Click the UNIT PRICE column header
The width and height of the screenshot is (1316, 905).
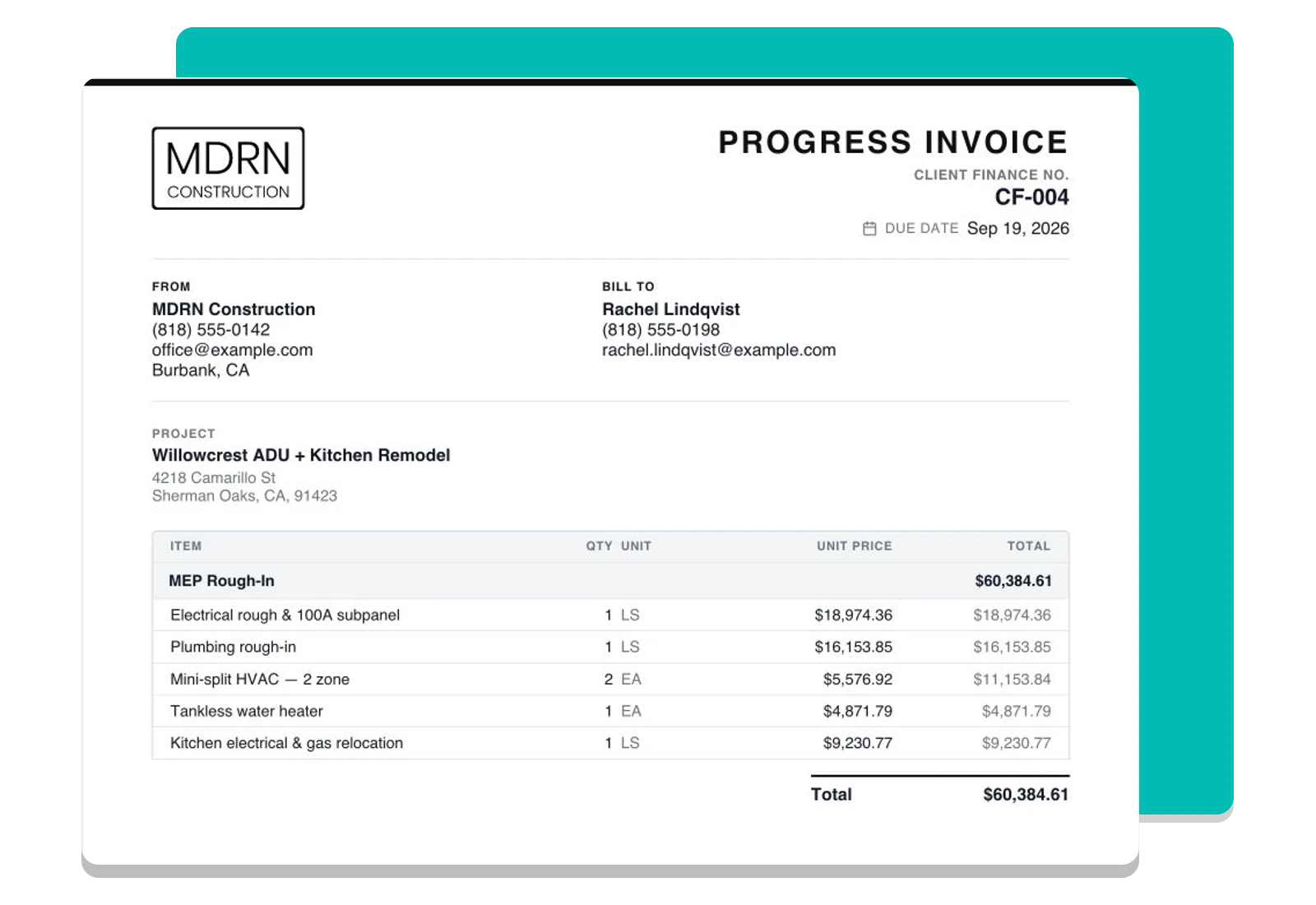point(855,546)
